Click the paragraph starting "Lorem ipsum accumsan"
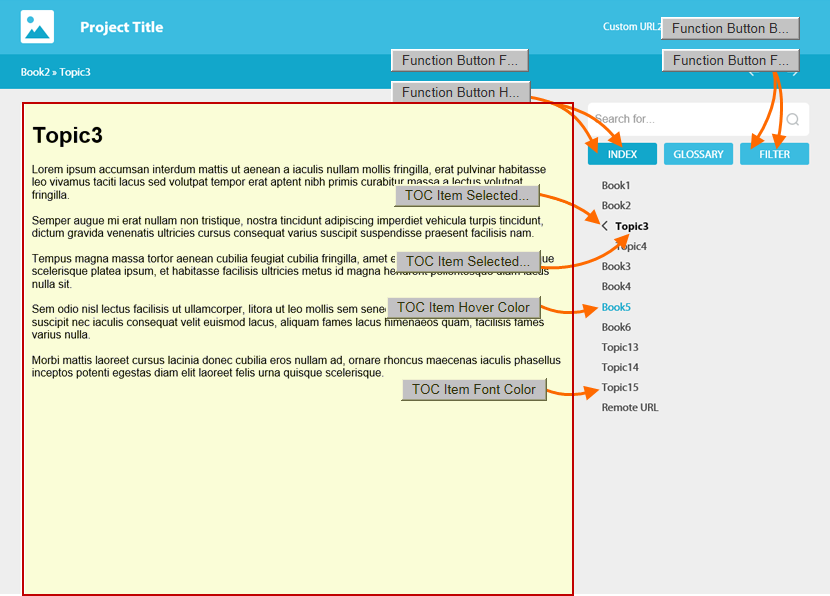Viewport: 830px width, 596px height. [x=288, y=182]
